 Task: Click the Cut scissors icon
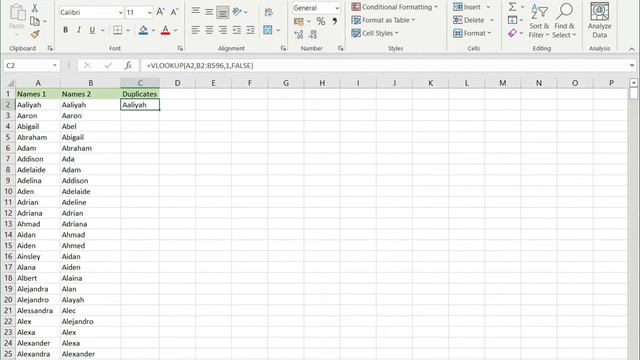[x=35, y=8]
